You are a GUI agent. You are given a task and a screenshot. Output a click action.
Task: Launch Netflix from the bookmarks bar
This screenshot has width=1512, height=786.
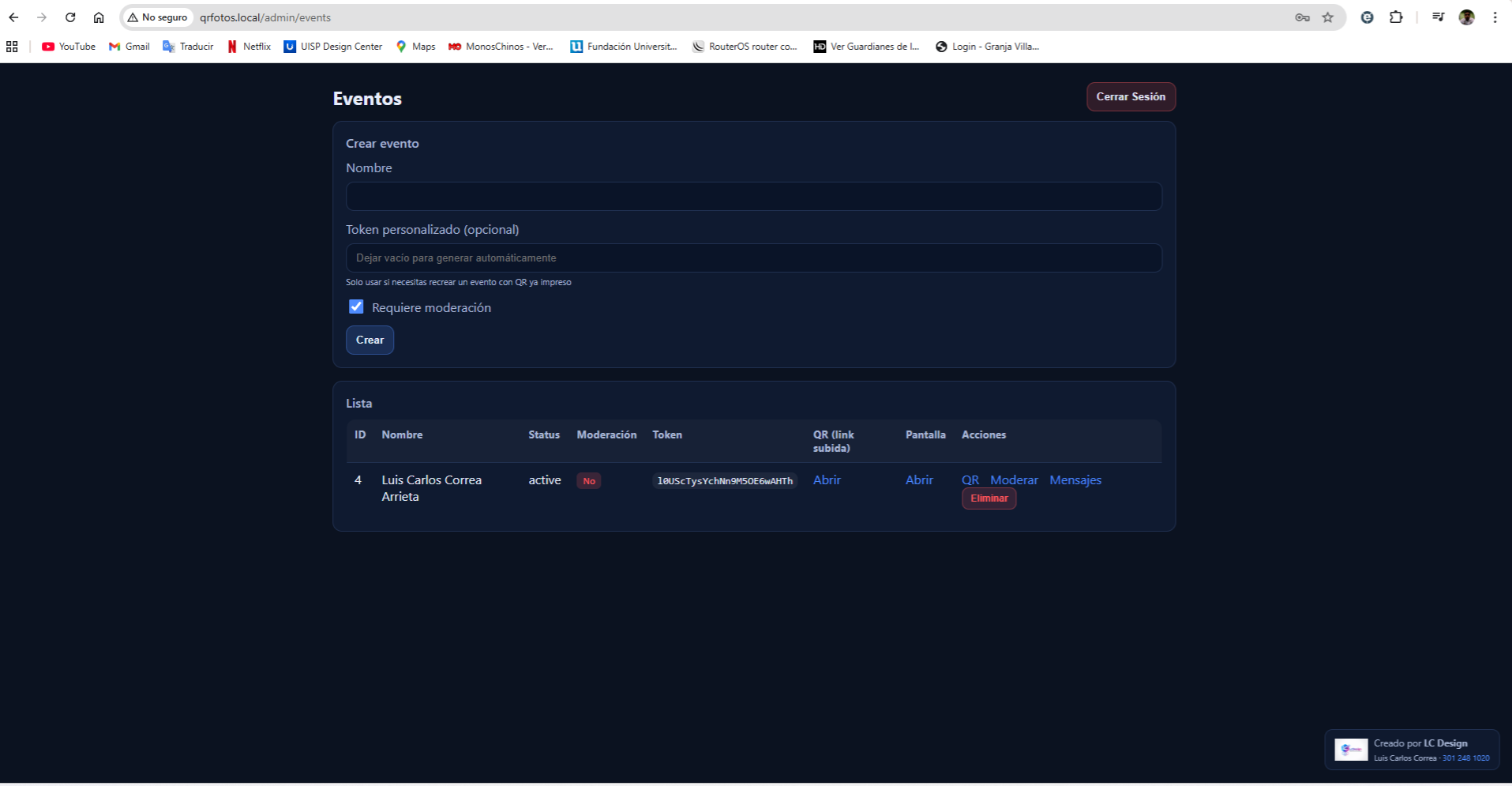(249, 47)
